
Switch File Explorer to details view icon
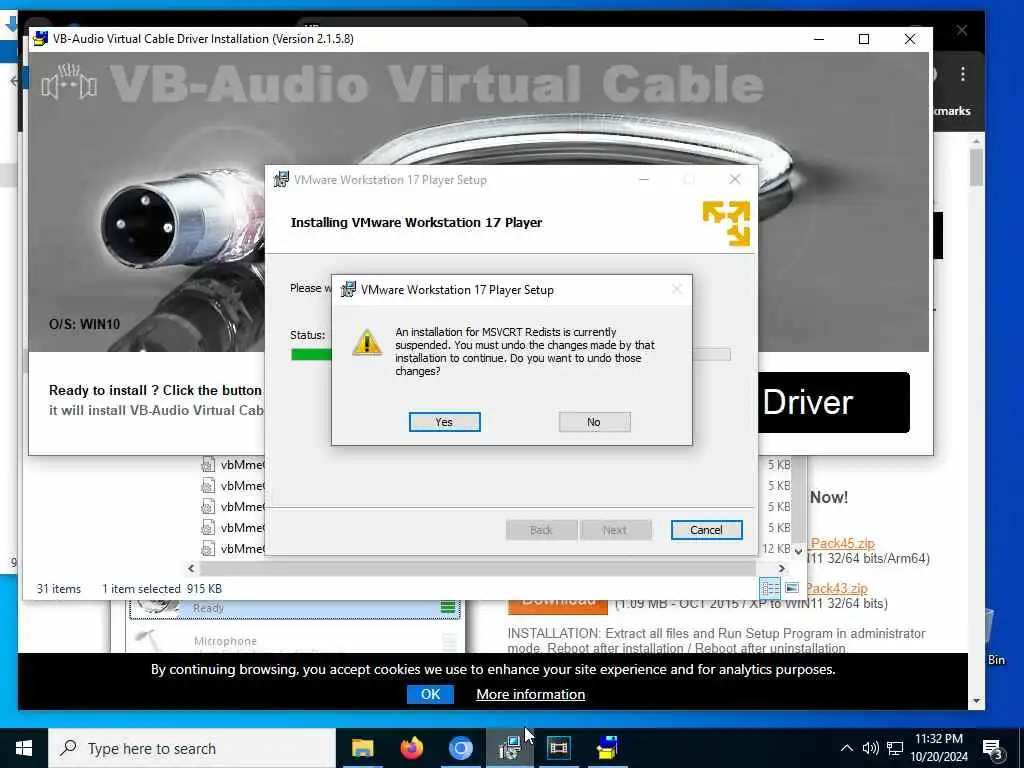[x=770, y=588]
